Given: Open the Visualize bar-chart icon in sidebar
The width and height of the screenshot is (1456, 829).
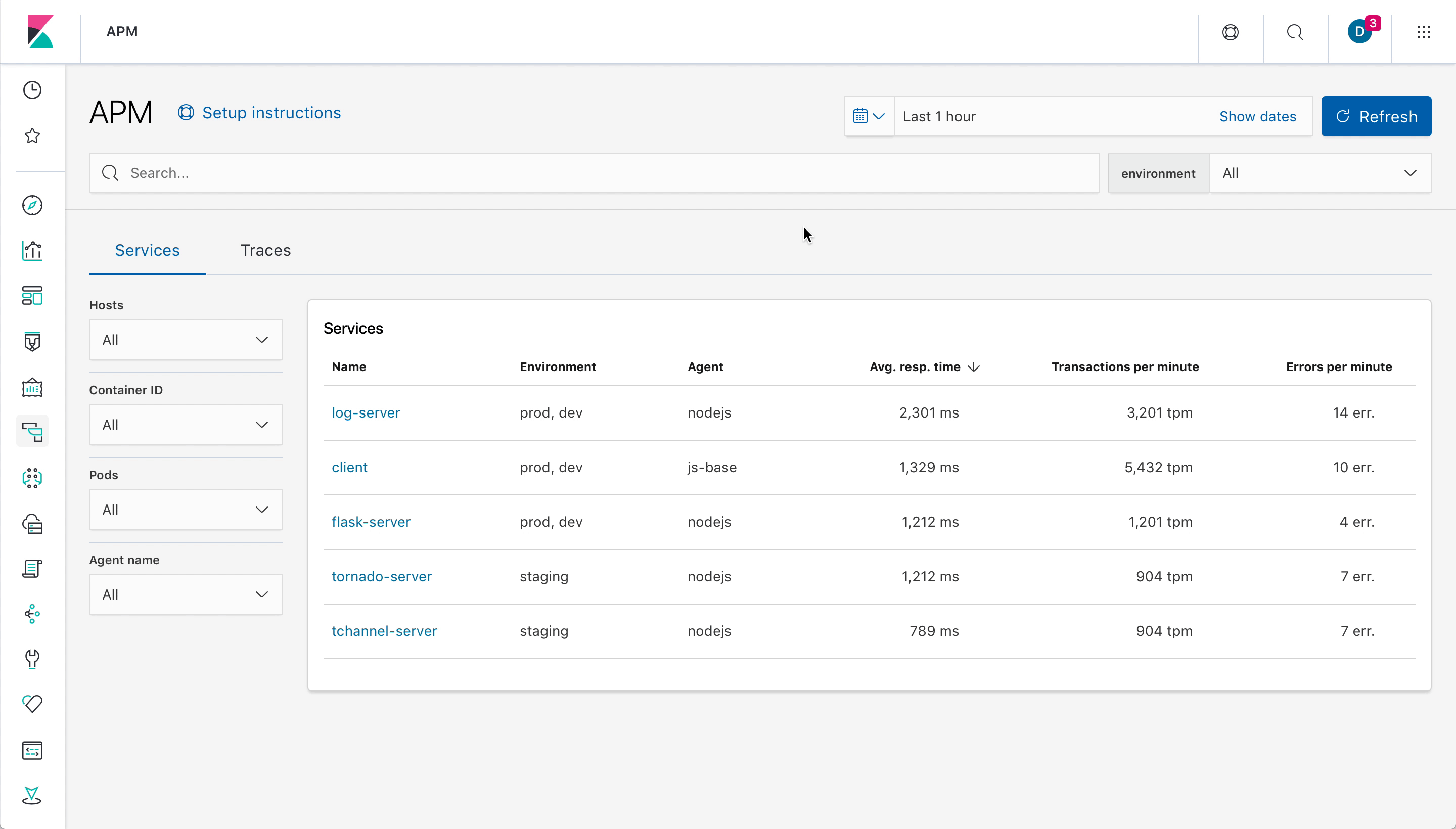Looking at the screenshot, I should (32, 251).
